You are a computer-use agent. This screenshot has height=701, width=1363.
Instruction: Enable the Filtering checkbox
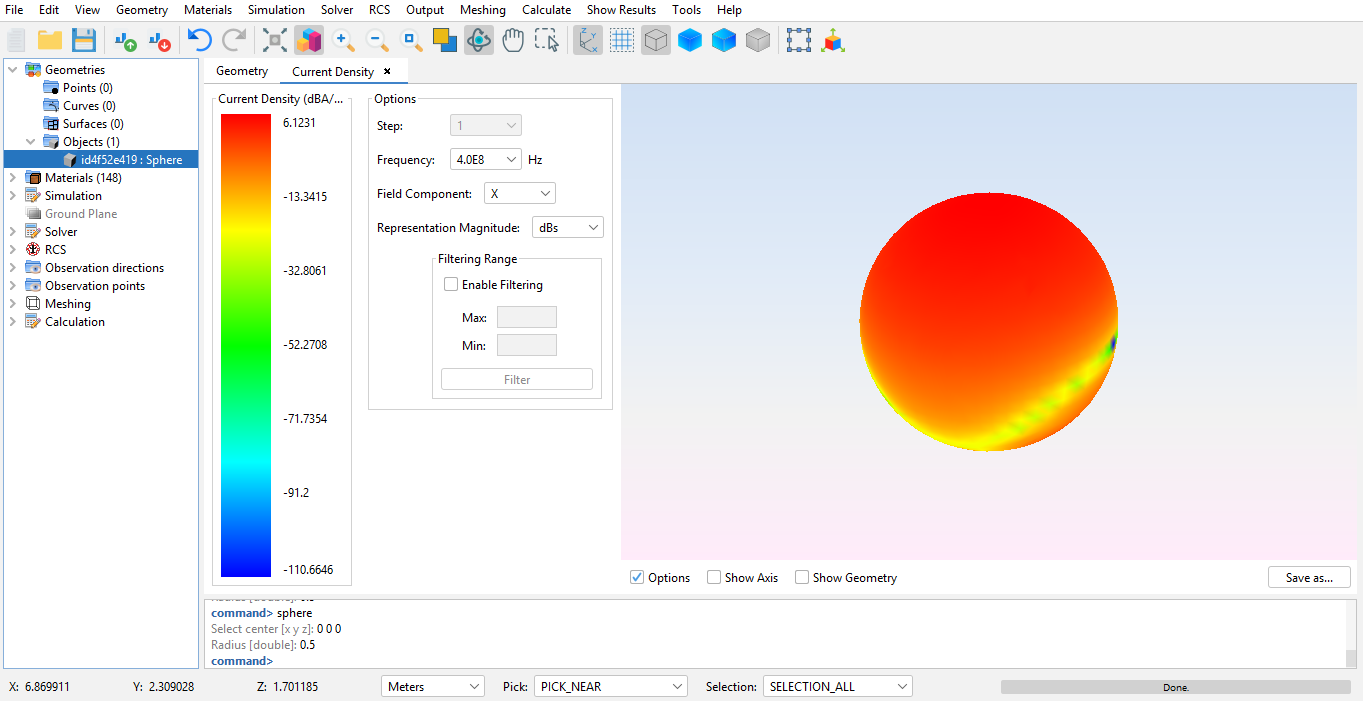tap(451, 285)
